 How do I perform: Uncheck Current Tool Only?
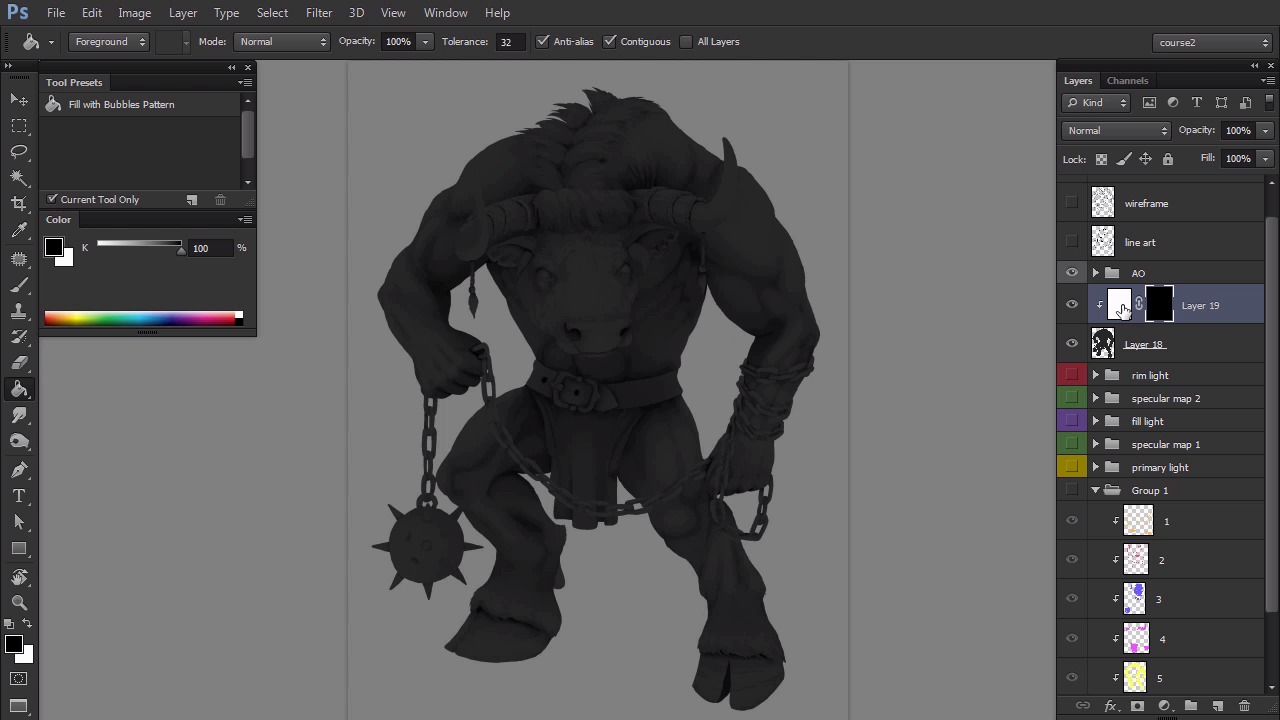(53, 200)
